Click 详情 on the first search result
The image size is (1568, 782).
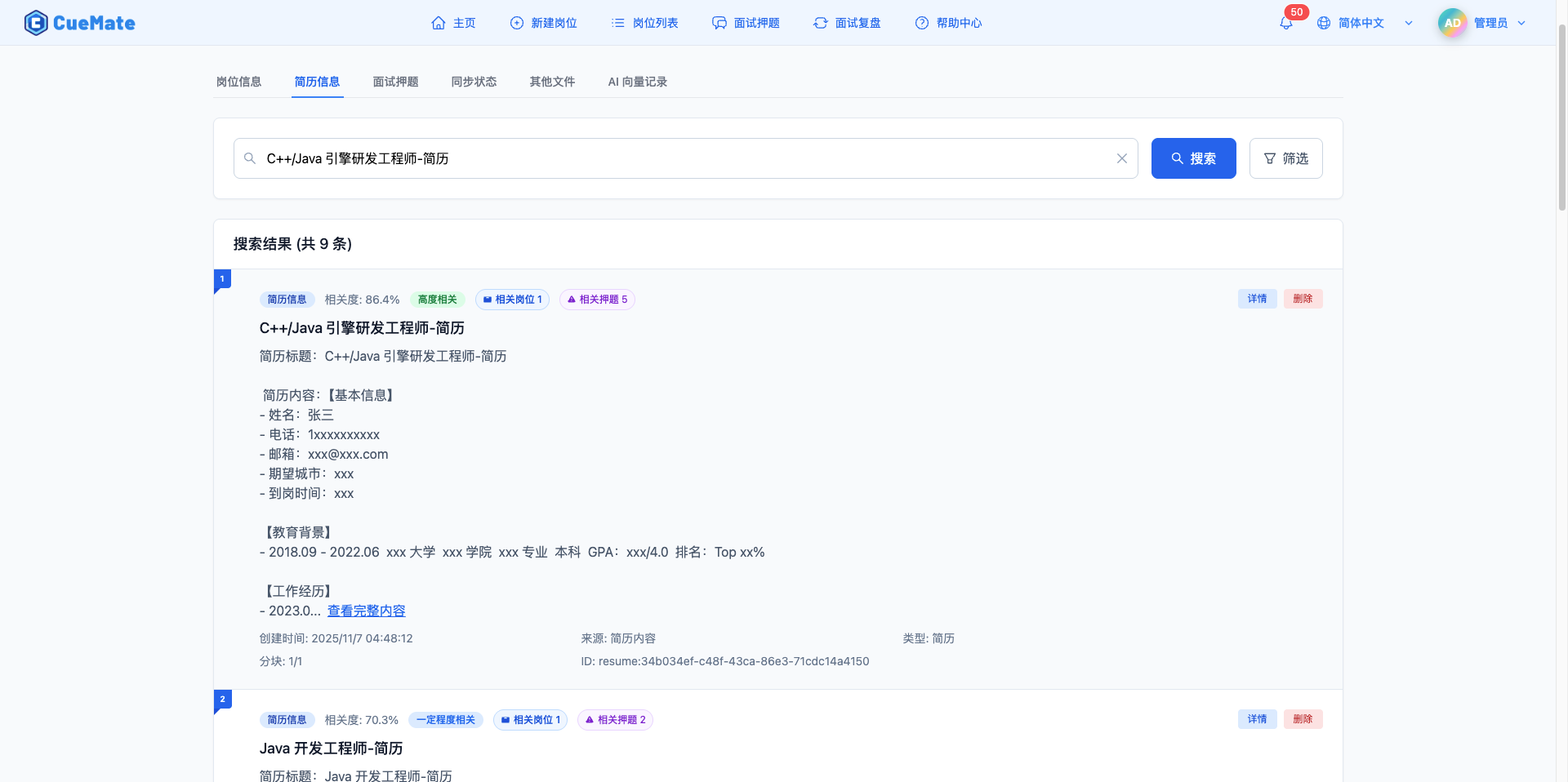point(1257,299)
